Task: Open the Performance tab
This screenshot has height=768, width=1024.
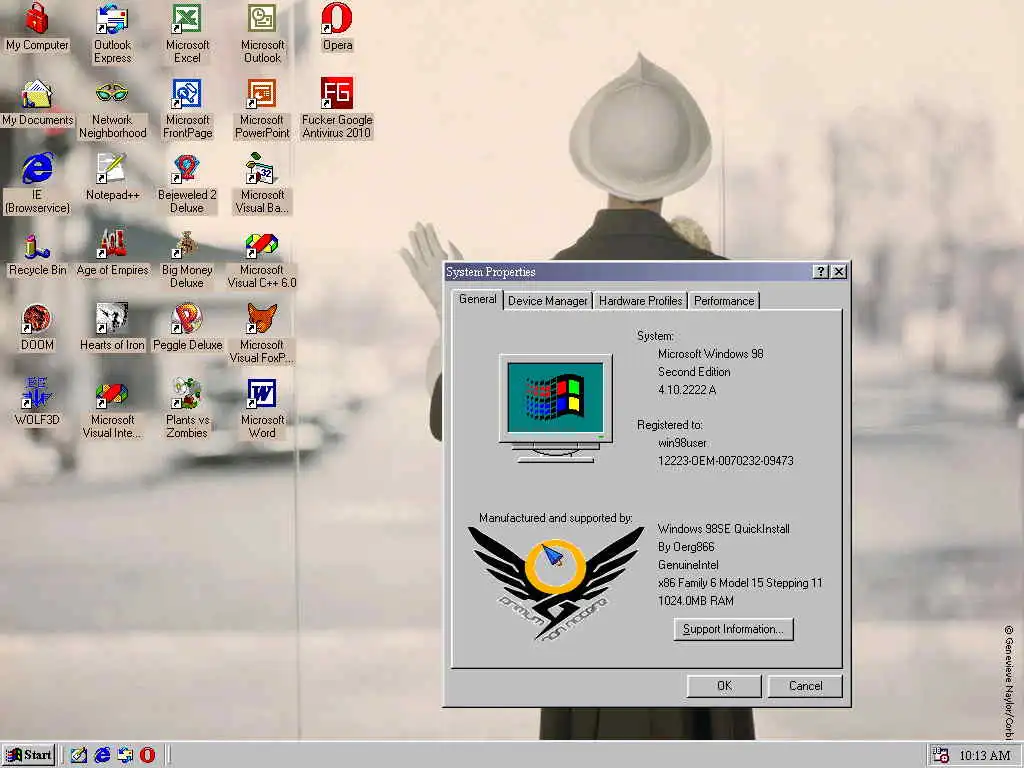Action: [724, 301]
